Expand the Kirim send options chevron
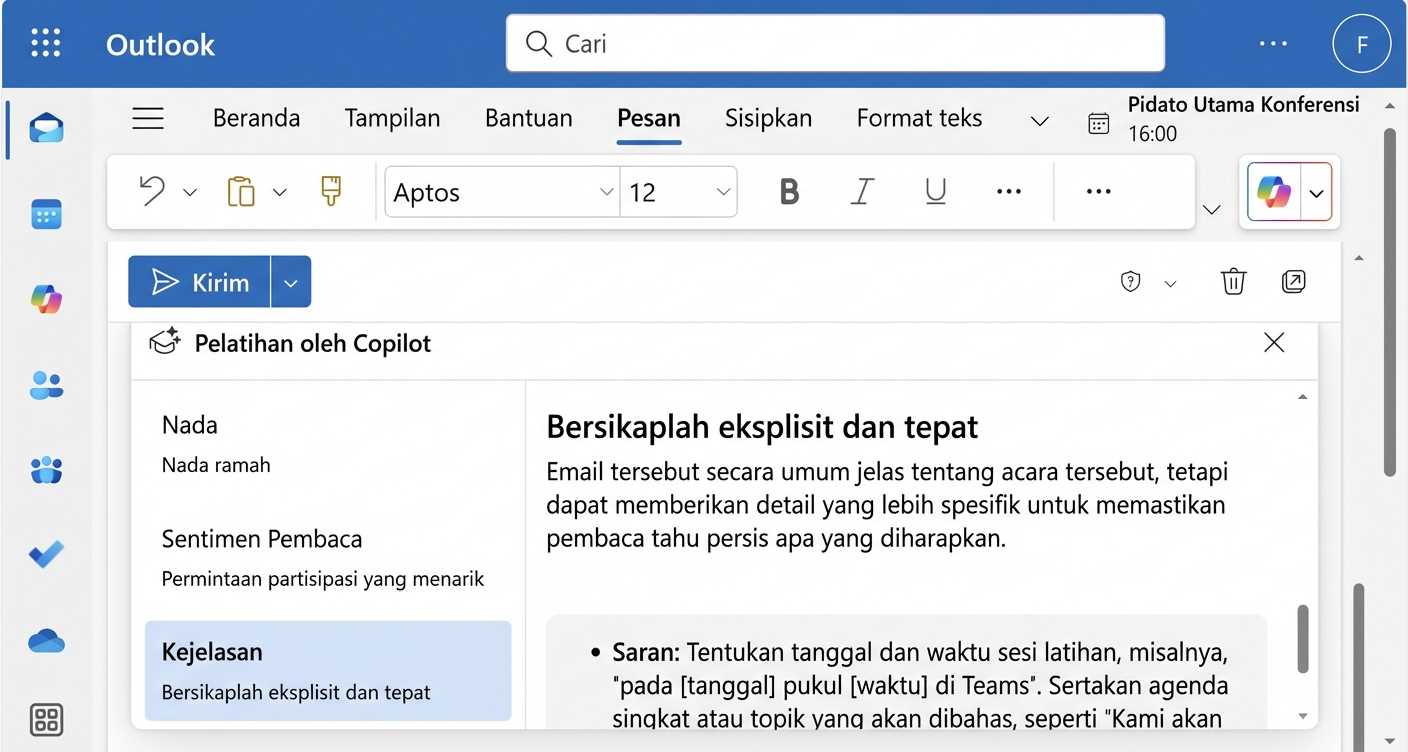Viewport: 1408px width, 752px height. (291, 281)
